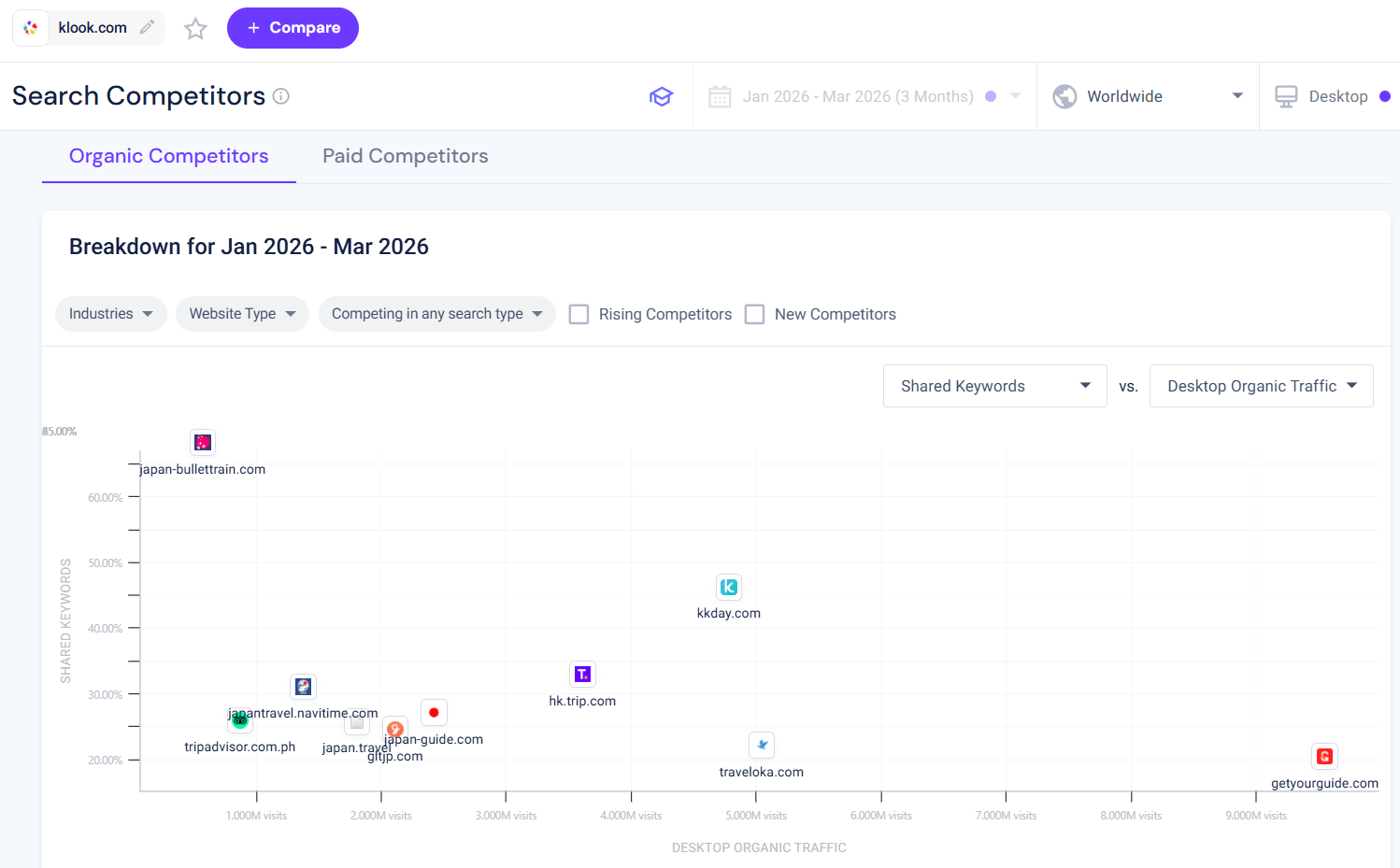Viewport: 1400px width, 868px height.
Task: Click the traveloka.com label text
Action: point(762,772)
